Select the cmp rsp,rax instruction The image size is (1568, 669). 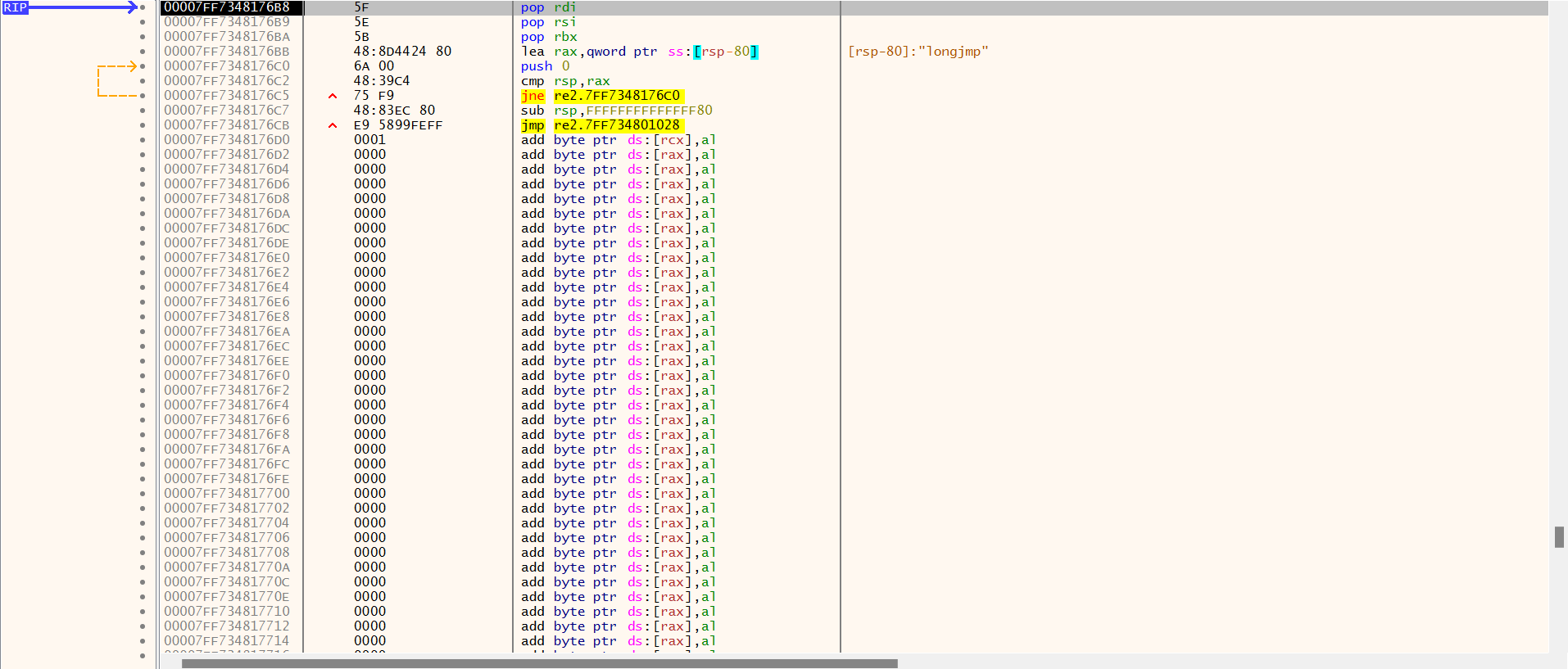pos(565,81)
